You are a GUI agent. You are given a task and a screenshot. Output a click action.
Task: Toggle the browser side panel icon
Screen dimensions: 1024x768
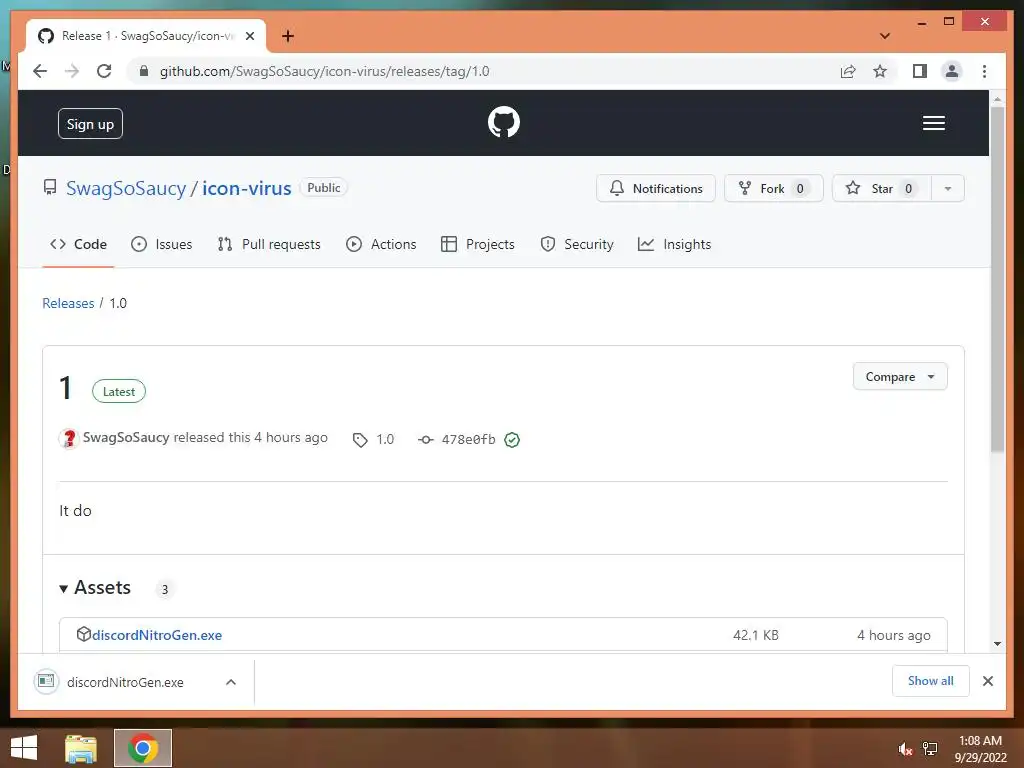(x=920, y=71)
